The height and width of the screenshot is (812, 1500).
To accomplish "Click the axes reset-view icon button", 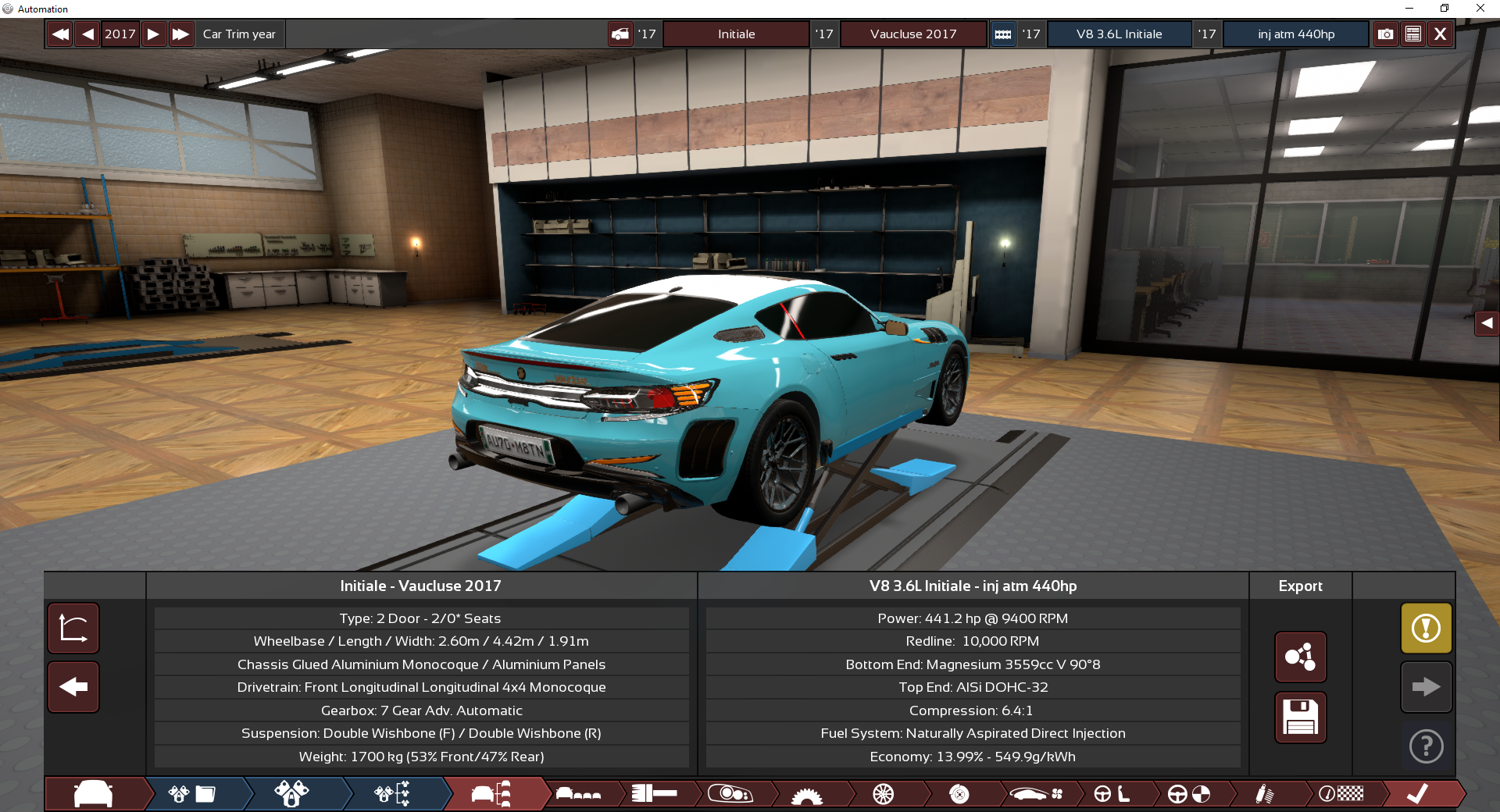I will pos(73,628).
